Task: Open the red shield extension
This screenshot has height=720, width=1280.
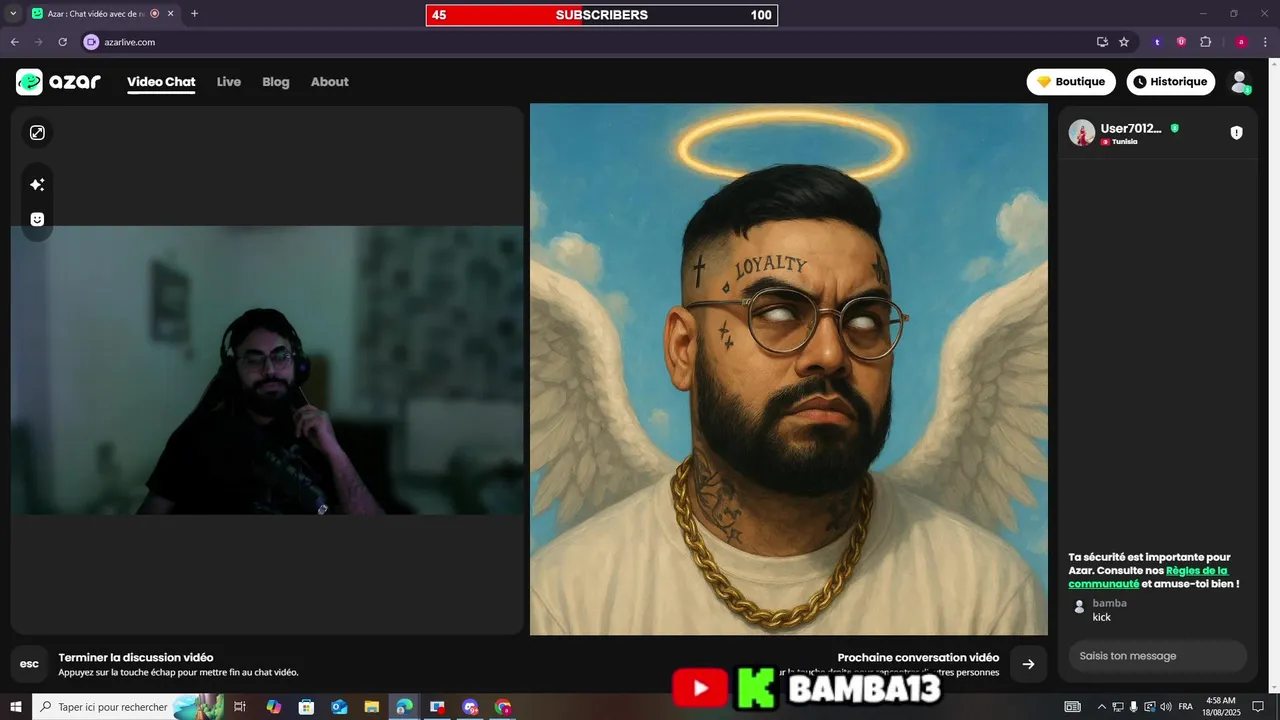Action: [1181, 42]
